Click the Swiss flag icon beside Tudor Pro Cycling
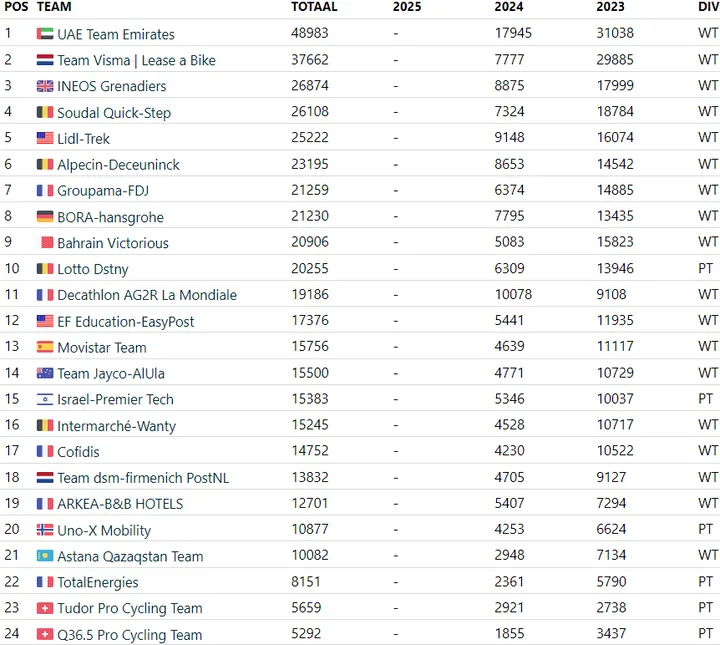 click(45, 608)
